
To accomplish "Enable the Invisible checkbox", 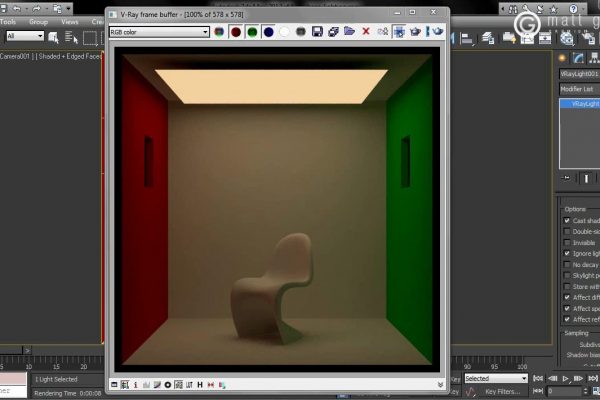I will click(x=567, y=243).
